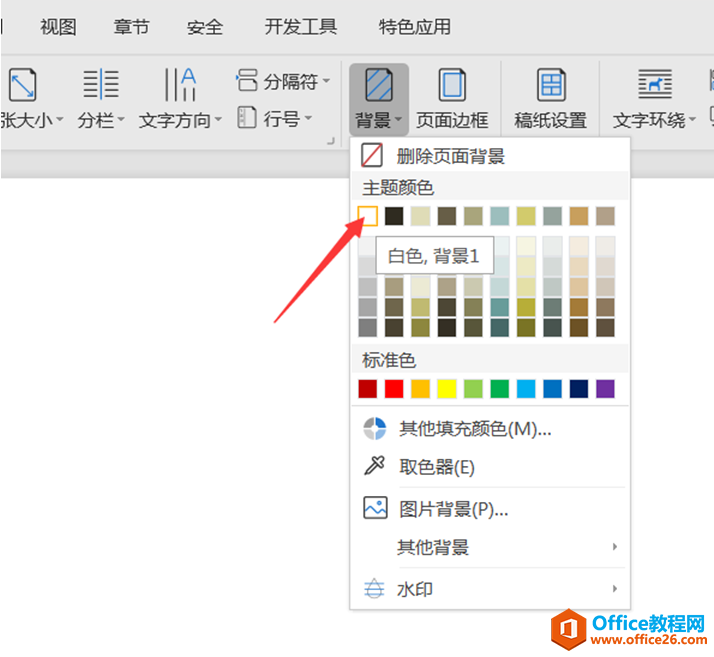Pick the purple standard color
The width and height of the screenshot is (714, 657).
tap(605, 389)
